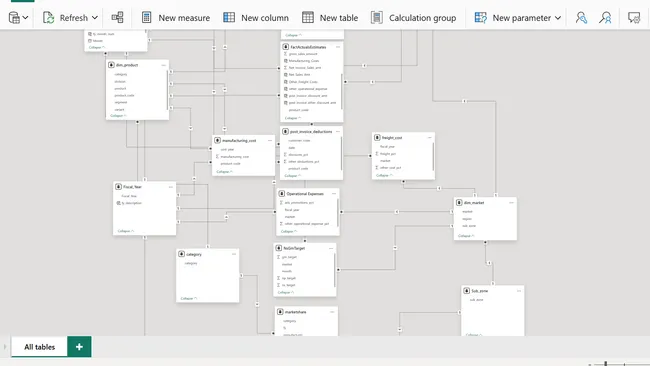
Task: Select the dim_product table title
Action: click(127, 65)
